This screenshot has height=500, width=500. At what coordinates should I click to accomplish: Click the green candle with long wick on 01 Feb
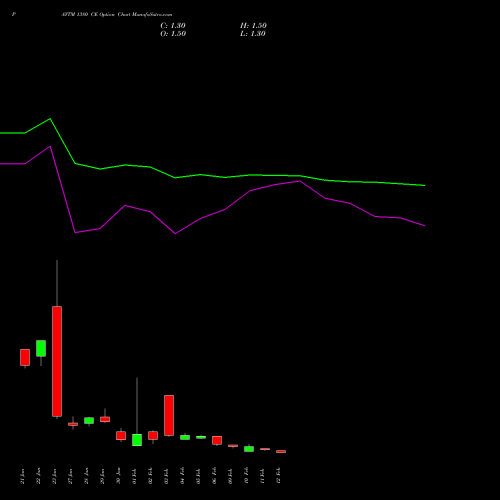(x=137, y=440)
